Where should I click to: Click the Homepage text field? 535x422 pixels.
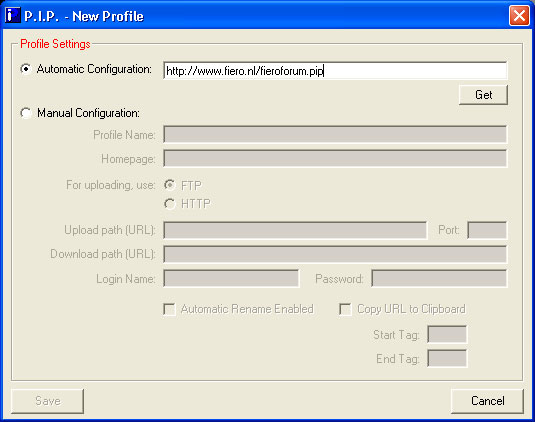point(335,159)
